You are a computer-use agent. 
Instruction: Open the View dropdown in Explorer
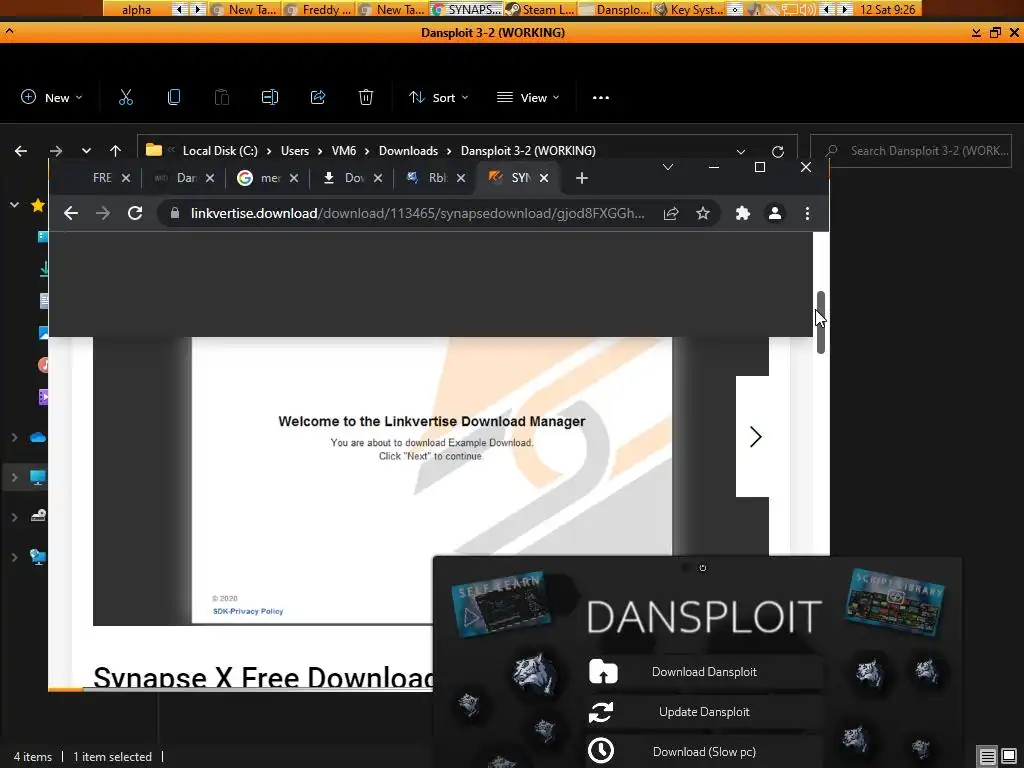tap(528, 97)
